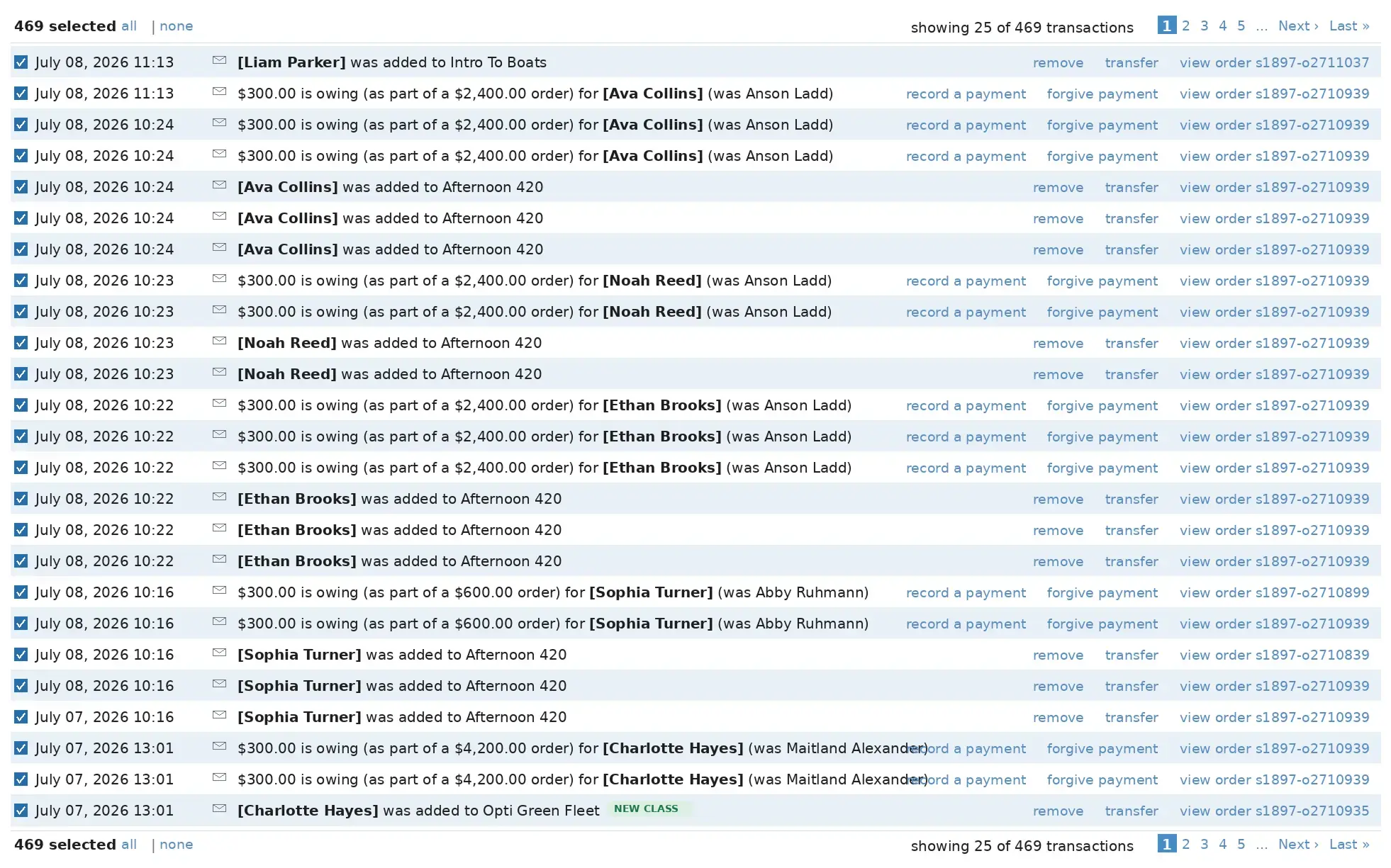
Task: Deselect everything using the top 'none' link
Action: coord(176,26)
